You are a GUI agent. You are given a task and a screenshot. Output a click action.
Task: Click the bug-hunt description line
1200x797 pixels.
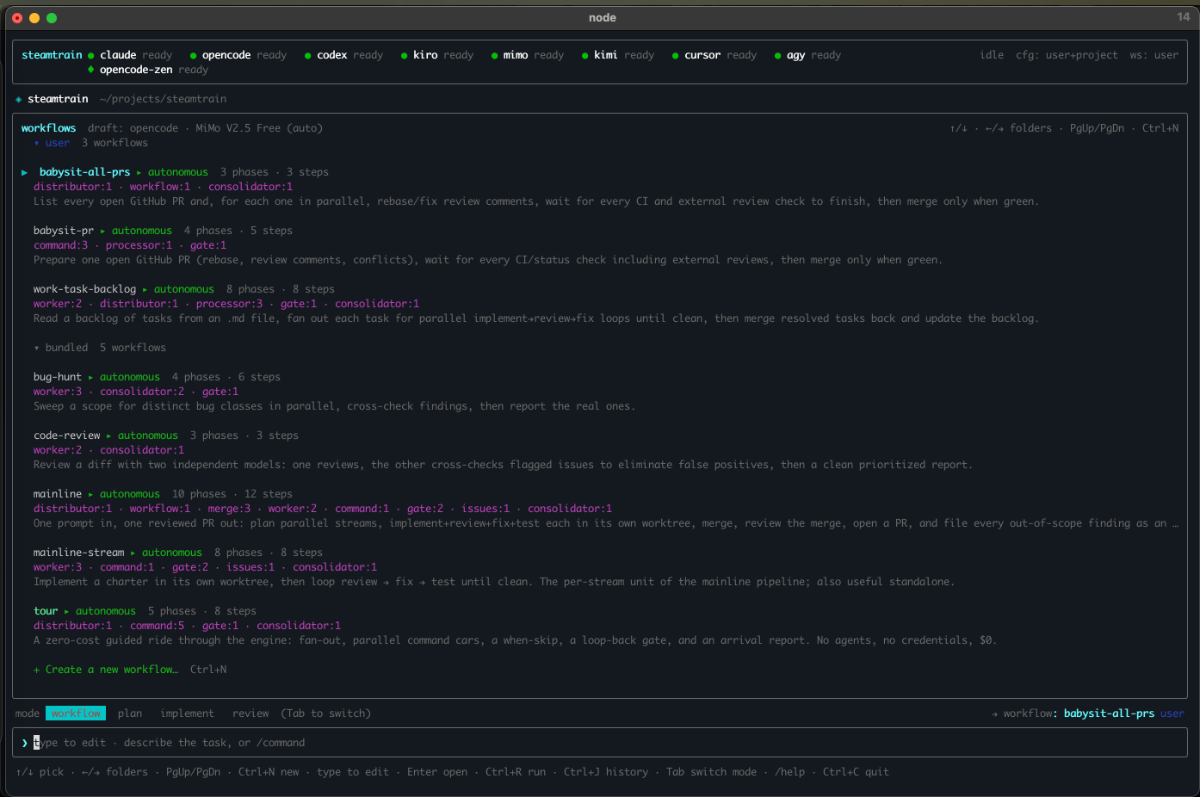coord(334,406)
